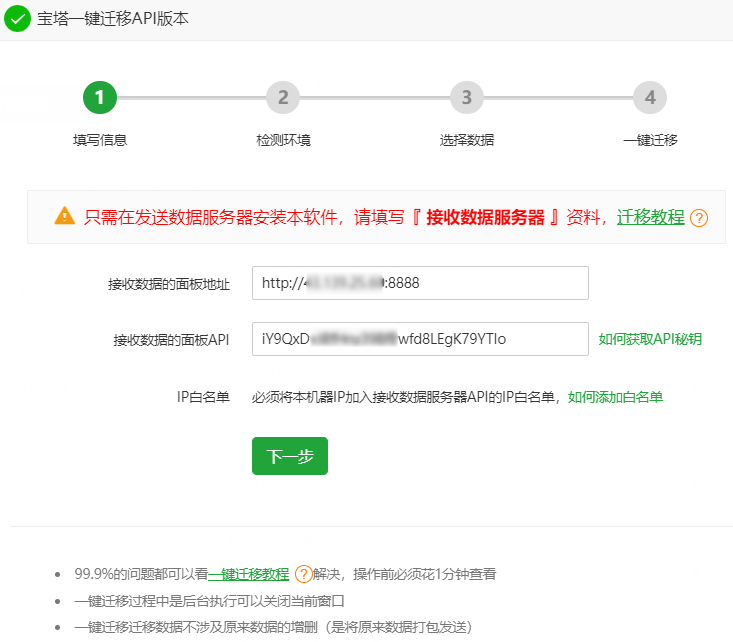Click the 接收数据的面板API field label
Viewport: 733px width, 642px height.
pos(171,340)
